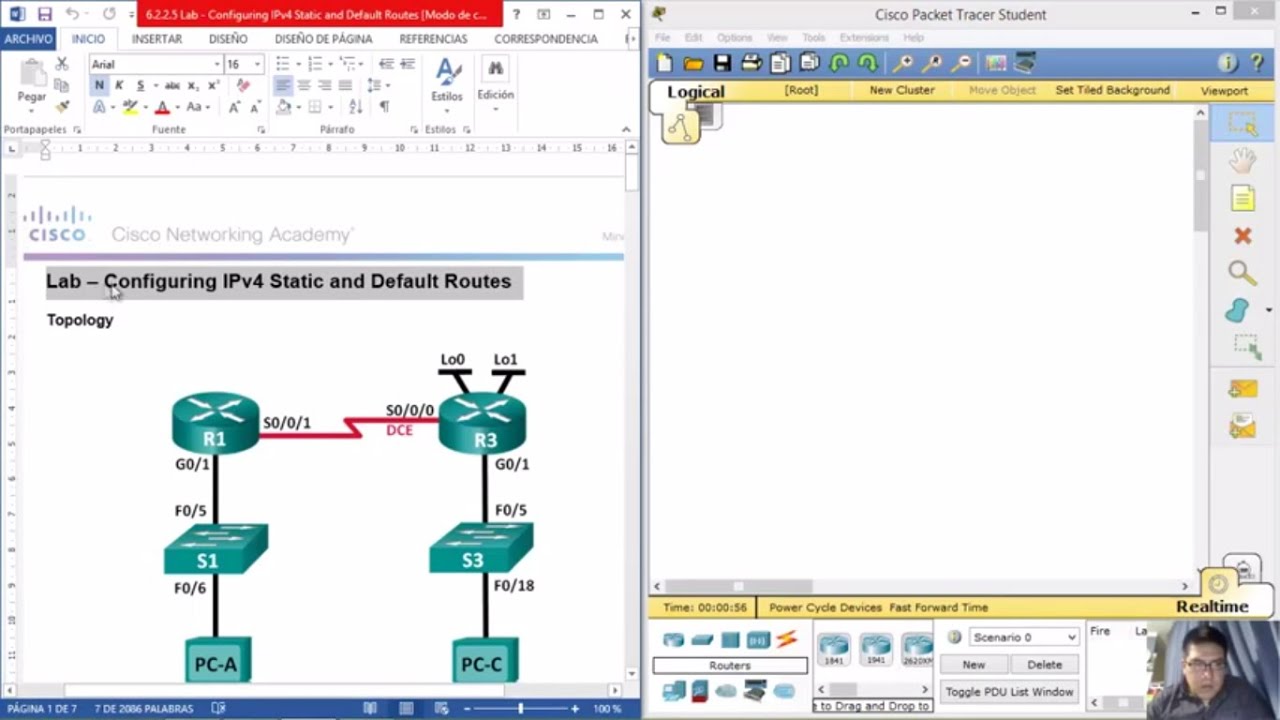The width and height of the screenshot is (1280, 720).
Task: Click the Zoom Out magnifier in Packet Tracer toolbar
Action: coord(961,63)
